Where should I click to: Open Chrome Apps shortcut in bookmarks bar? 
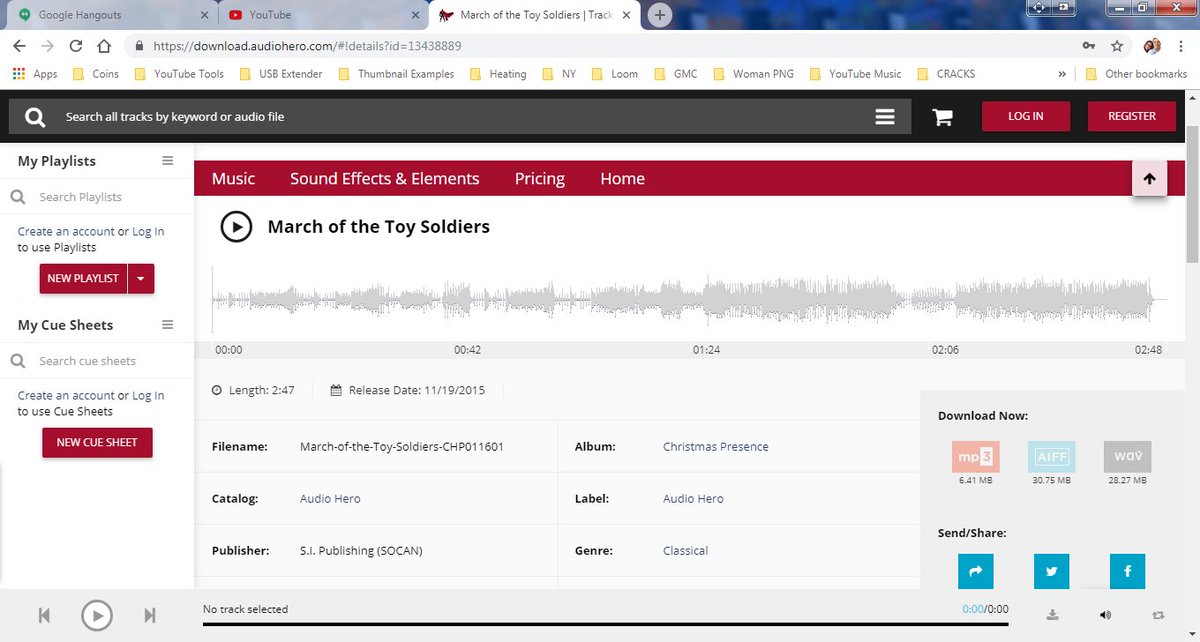(35, 74)
